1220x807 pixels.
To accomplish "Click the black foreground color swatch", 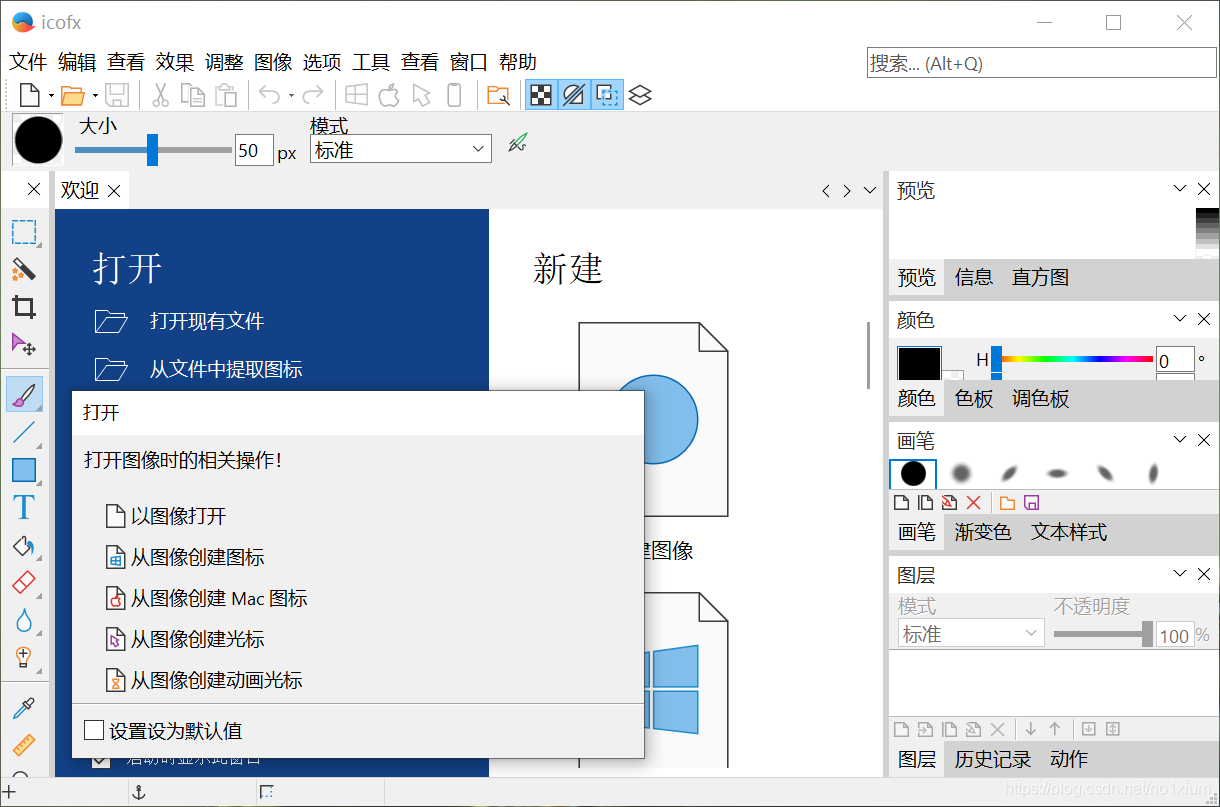I will pos(919,364).
